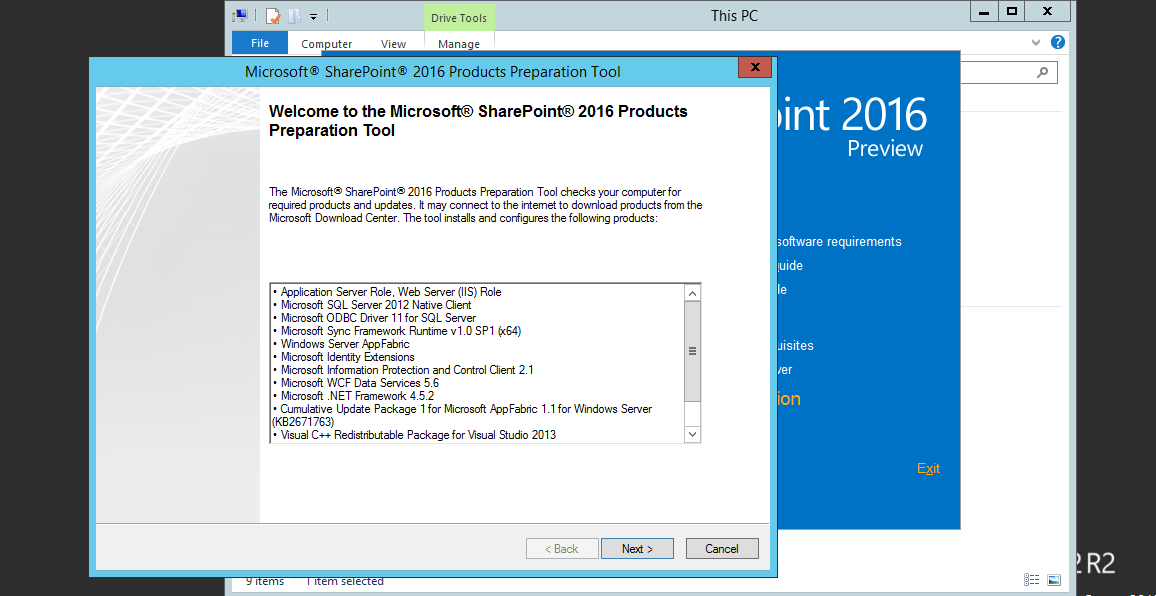Maximize the This PC window

point(1012,11)
